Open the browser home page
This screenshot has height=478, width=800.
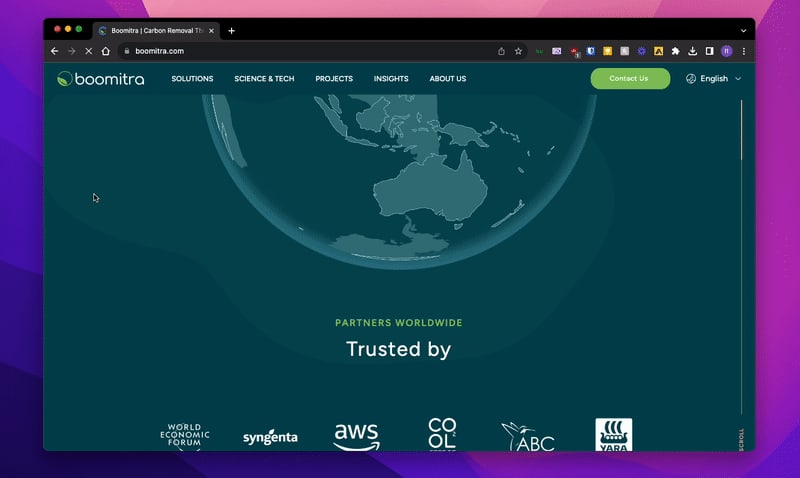tap(106, 51)
